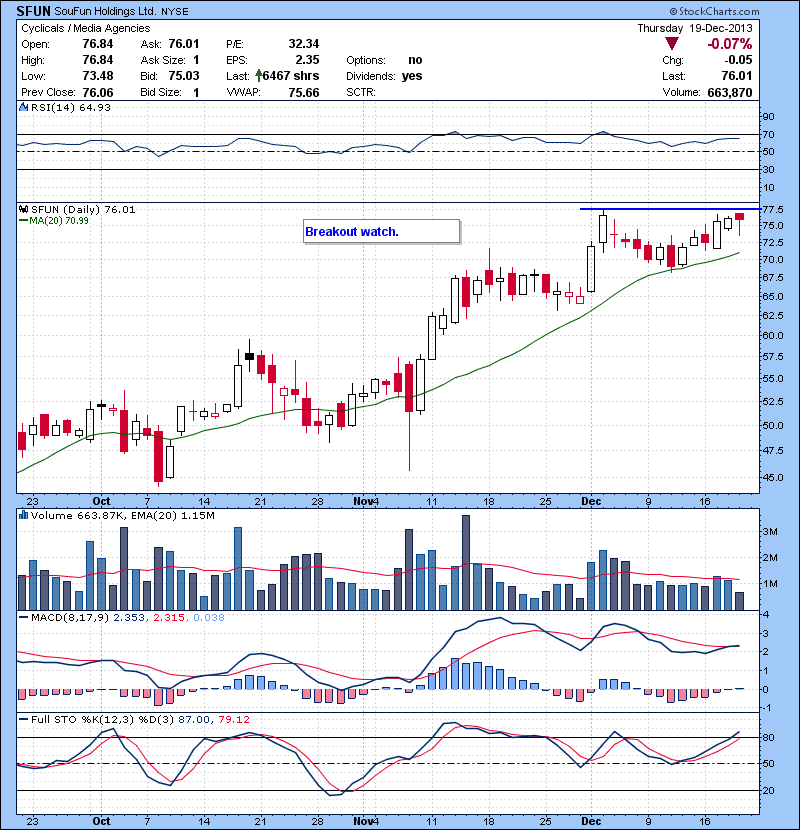Image resolution: width=800 pixels, height=830 pixels.
Task: Click the SouFun Holdings Ltd. company name
Action: pos(105,11)
